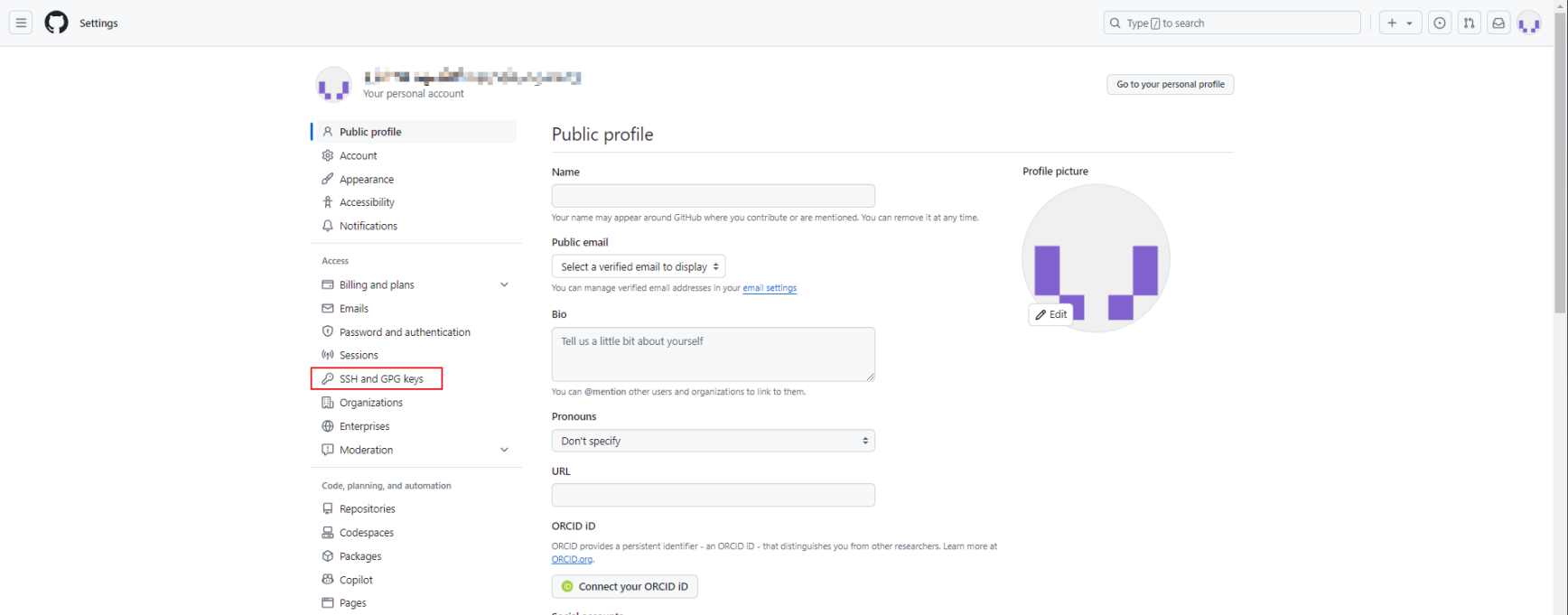Screen dimensions: 1568x615
Task: Click the Name text field
Action: click(x=713, y=195)
